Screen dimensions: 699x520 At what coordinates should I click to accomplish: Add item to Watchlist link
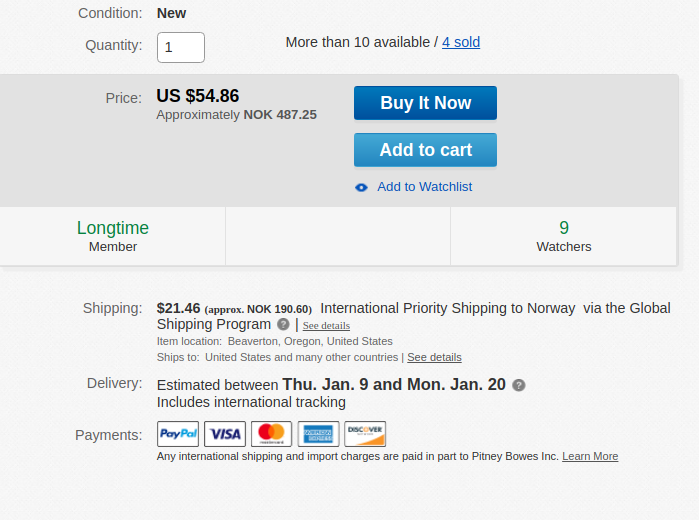coord(424,187)
